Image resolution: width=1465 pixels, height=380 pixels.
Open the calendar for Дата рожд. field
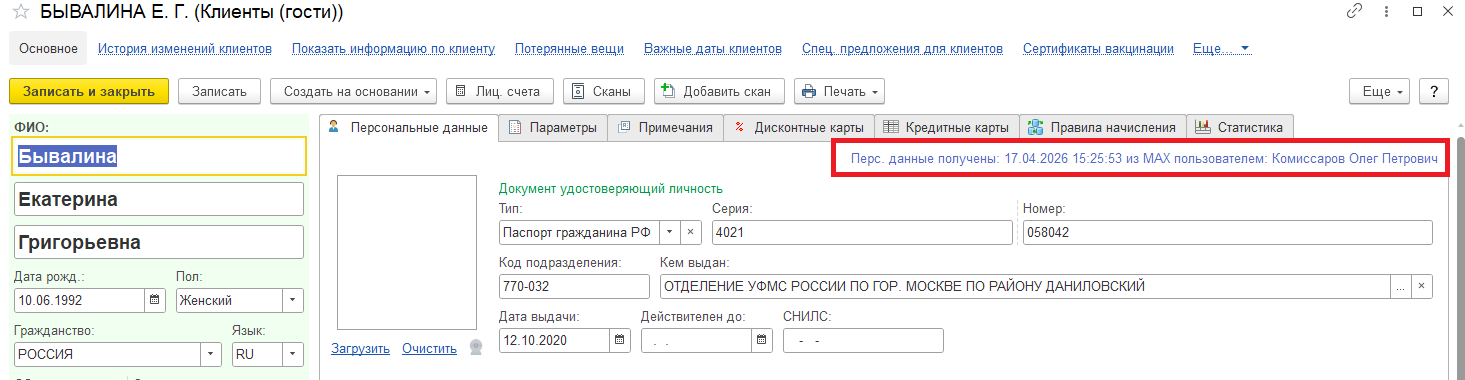tap(155, 300)
